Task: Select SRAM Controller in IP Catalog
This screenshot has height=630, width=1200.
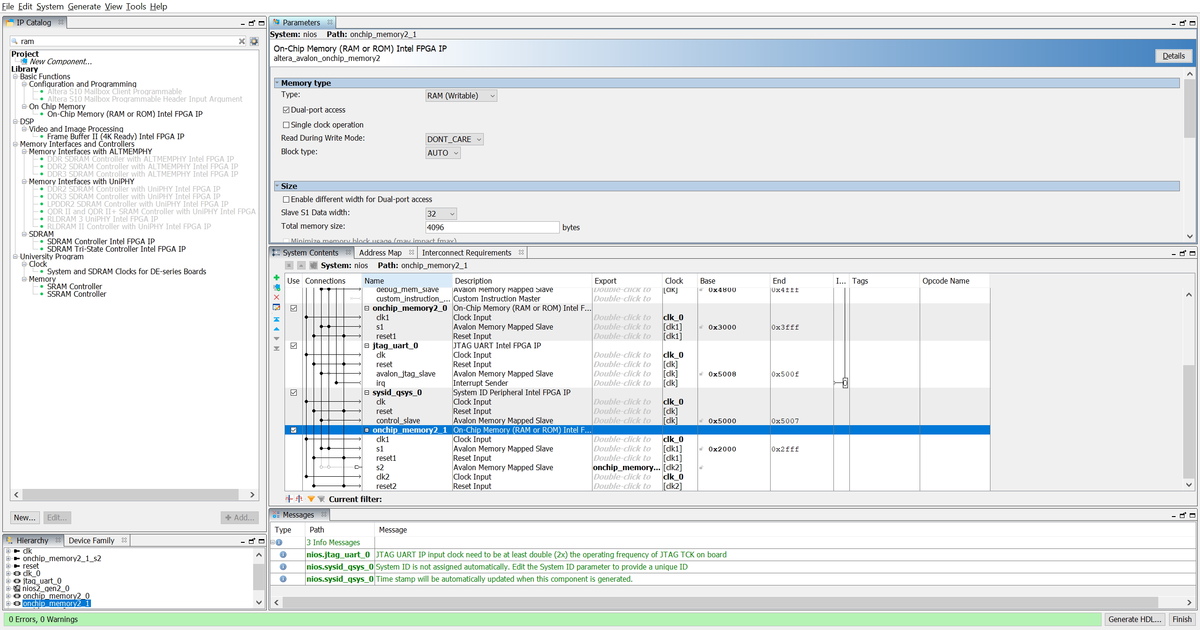Action: [75, 286]
